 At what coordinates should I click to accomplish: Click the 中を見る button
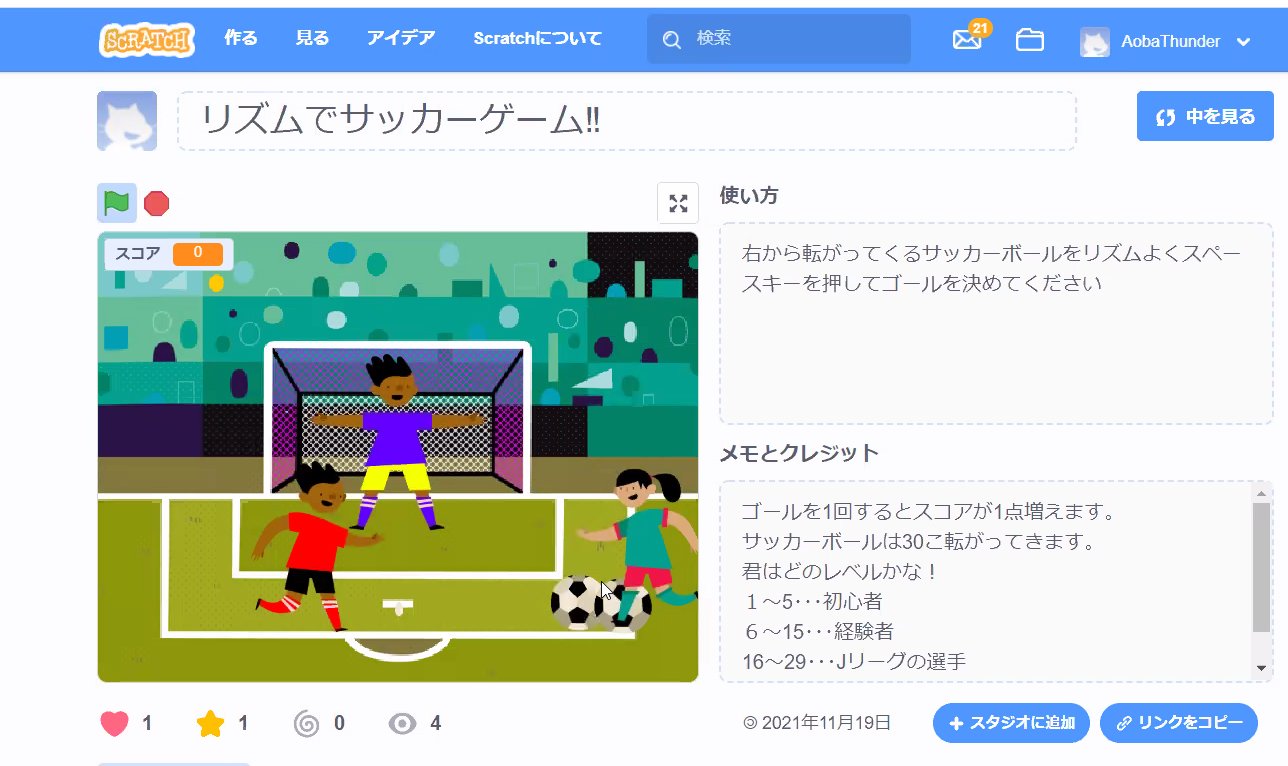[x=1205, y=117]
